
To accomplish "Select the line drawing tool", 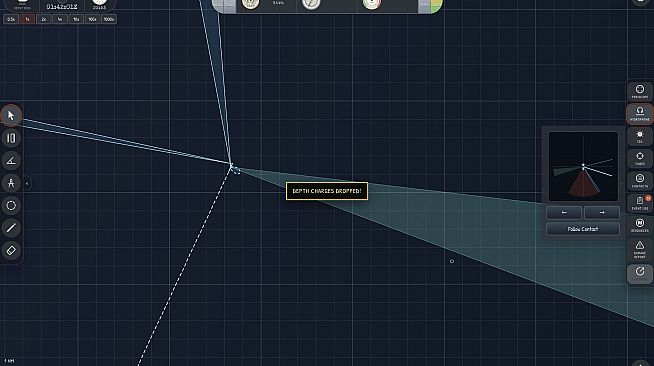I will click(x=11, y=228).
